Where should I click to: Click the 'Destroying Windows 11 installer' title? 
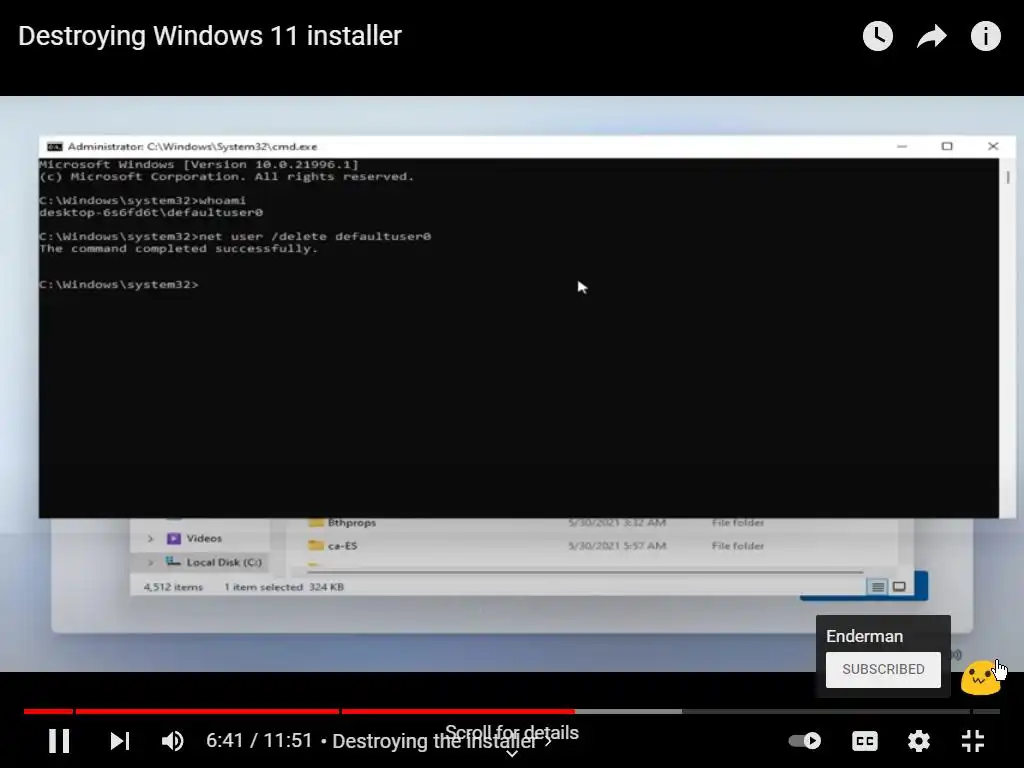click(x=210, y=36)
